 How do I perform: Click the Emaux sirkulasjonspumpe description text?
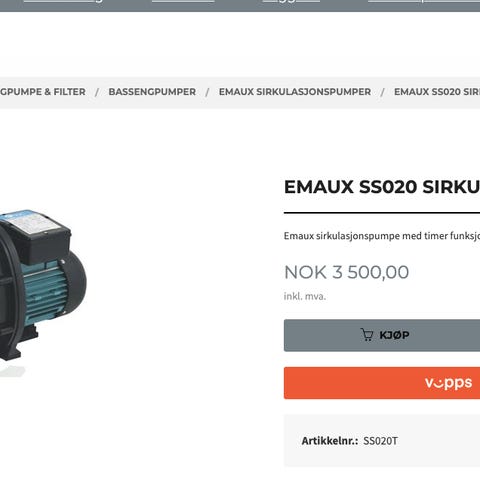click(382, 236)
